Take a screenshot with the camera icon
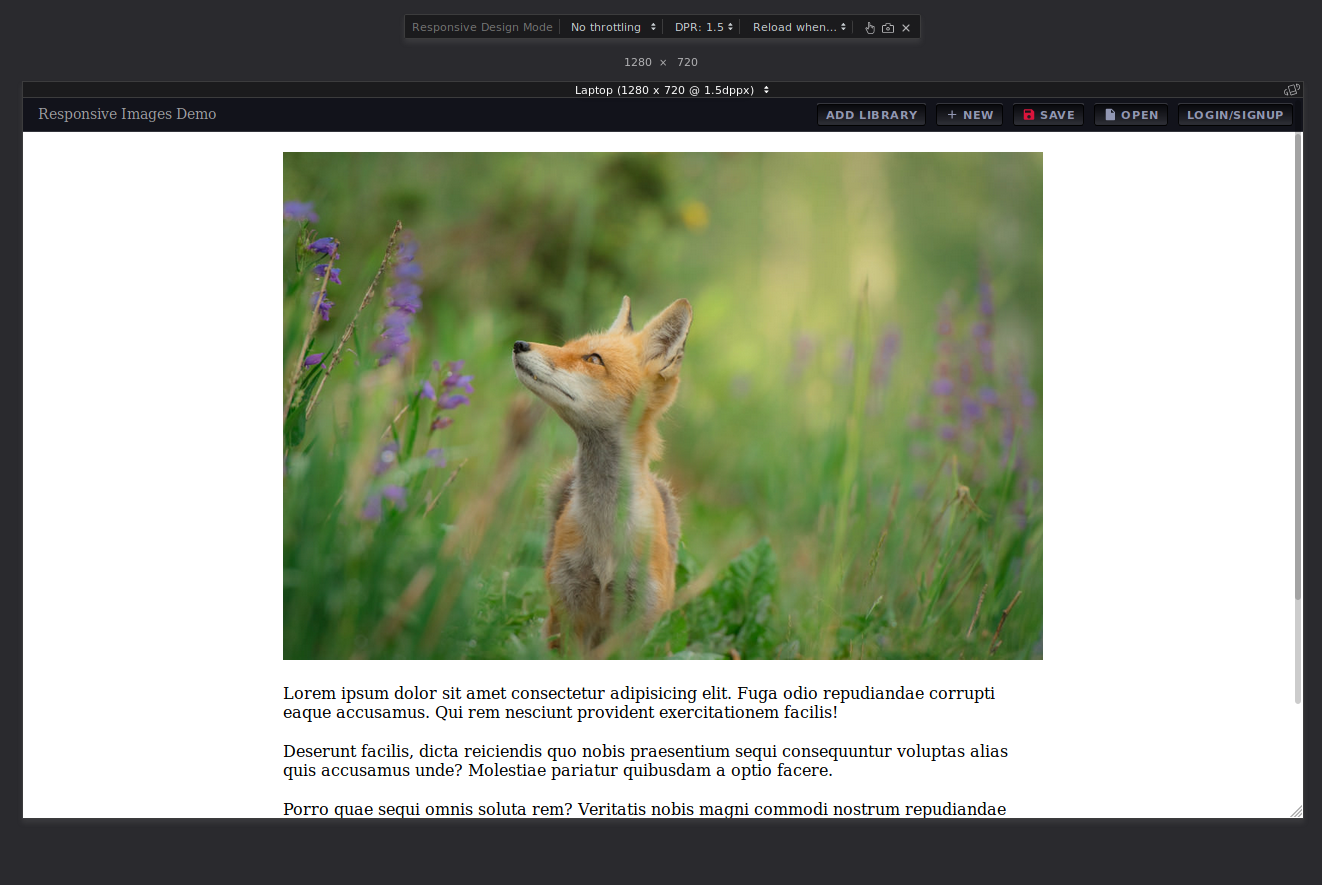Screen dimensions: 1322x885 pos(888,28)
